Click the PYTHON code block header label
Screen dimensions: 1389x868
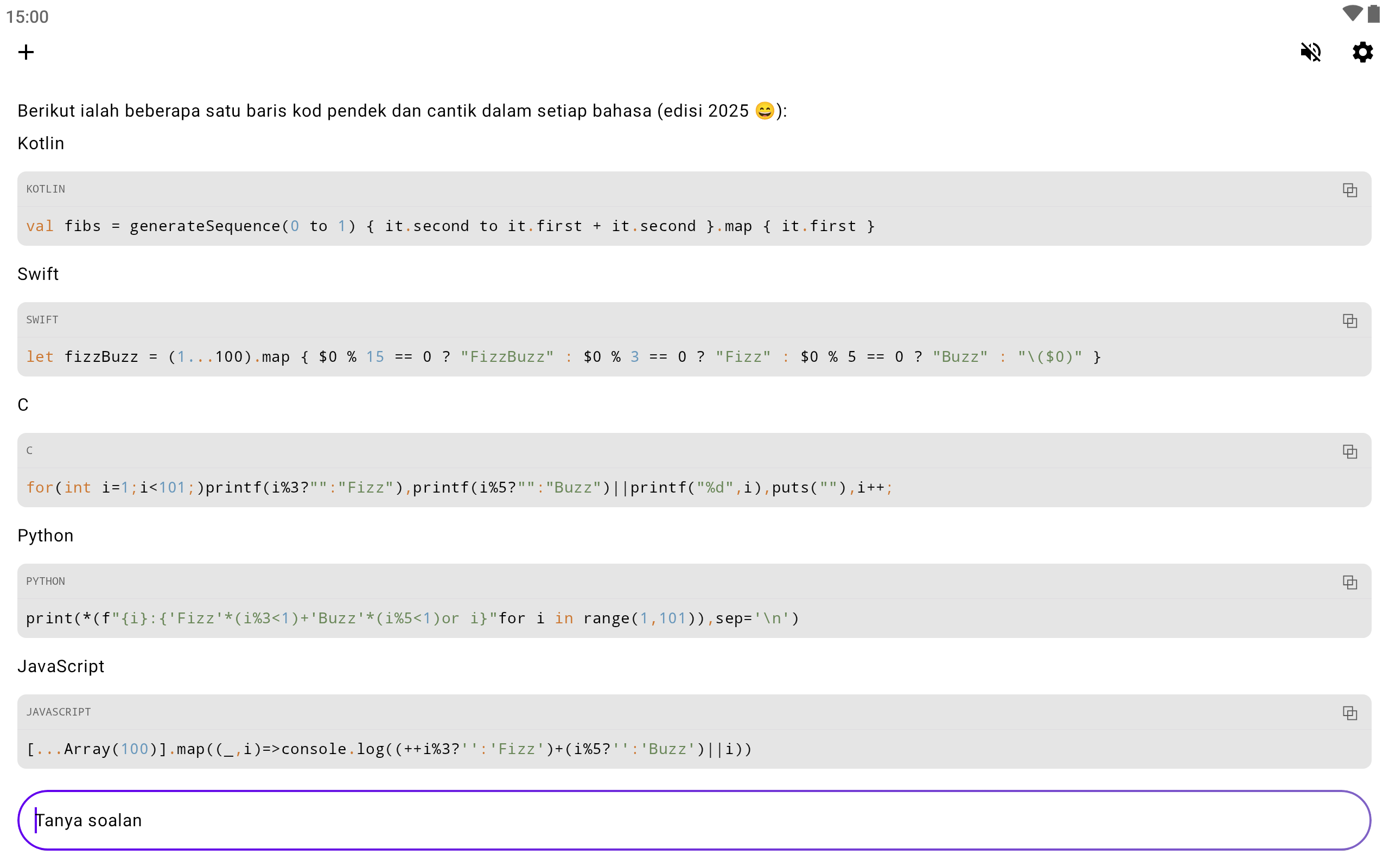point(46,581)
